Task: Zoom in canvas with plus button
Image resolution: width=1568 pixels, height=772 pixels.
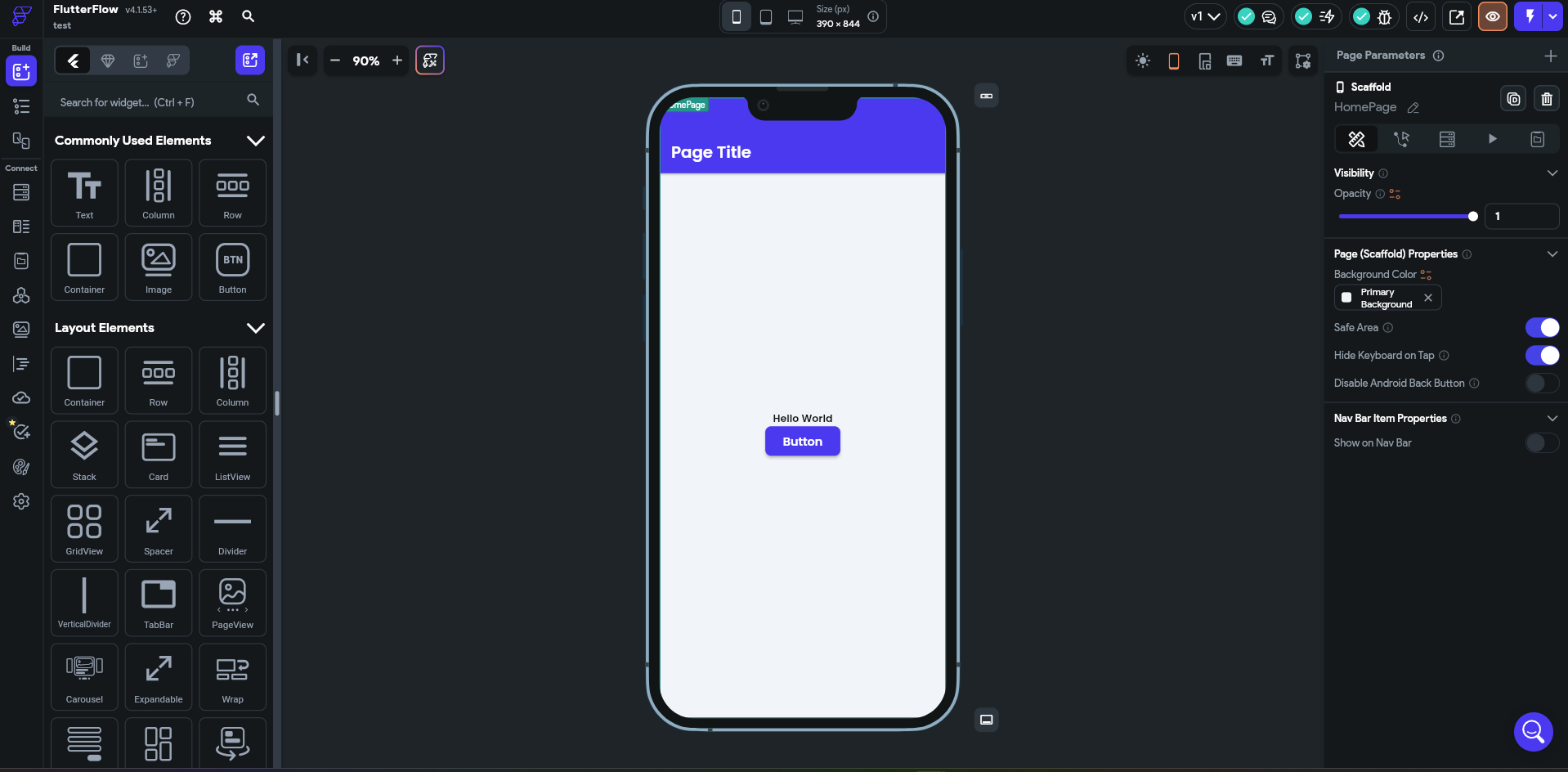Action: [x=397, y=61]
